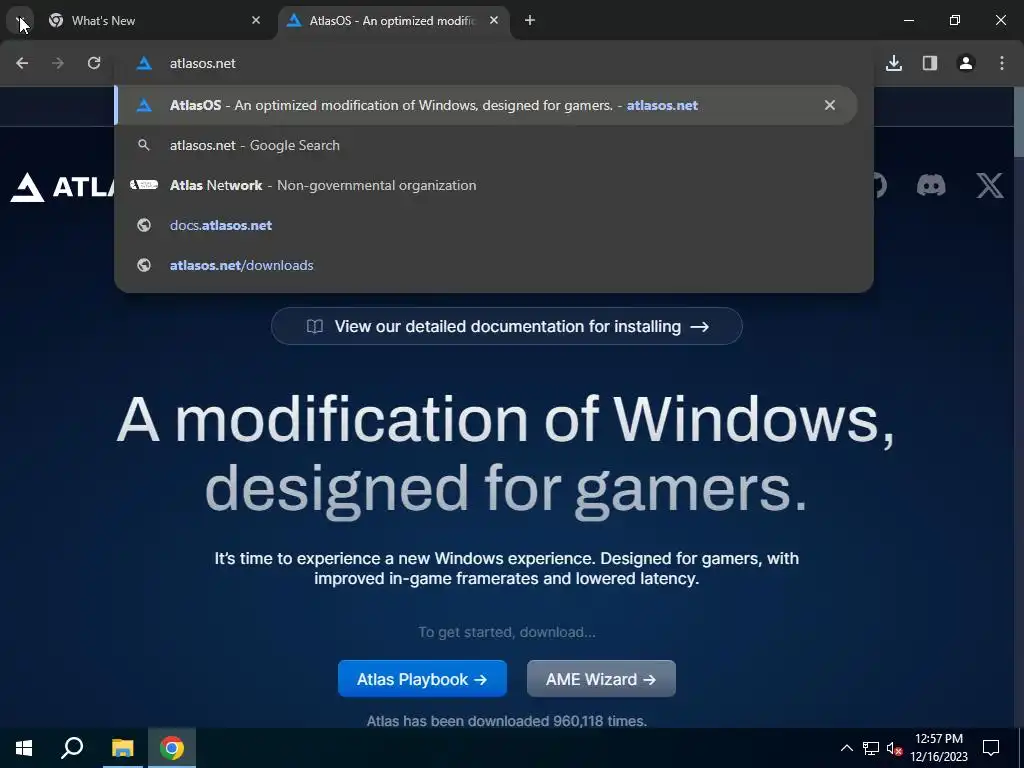1024x768 pixels.
Task: Close the What's New tab
Action: (256, 20)
